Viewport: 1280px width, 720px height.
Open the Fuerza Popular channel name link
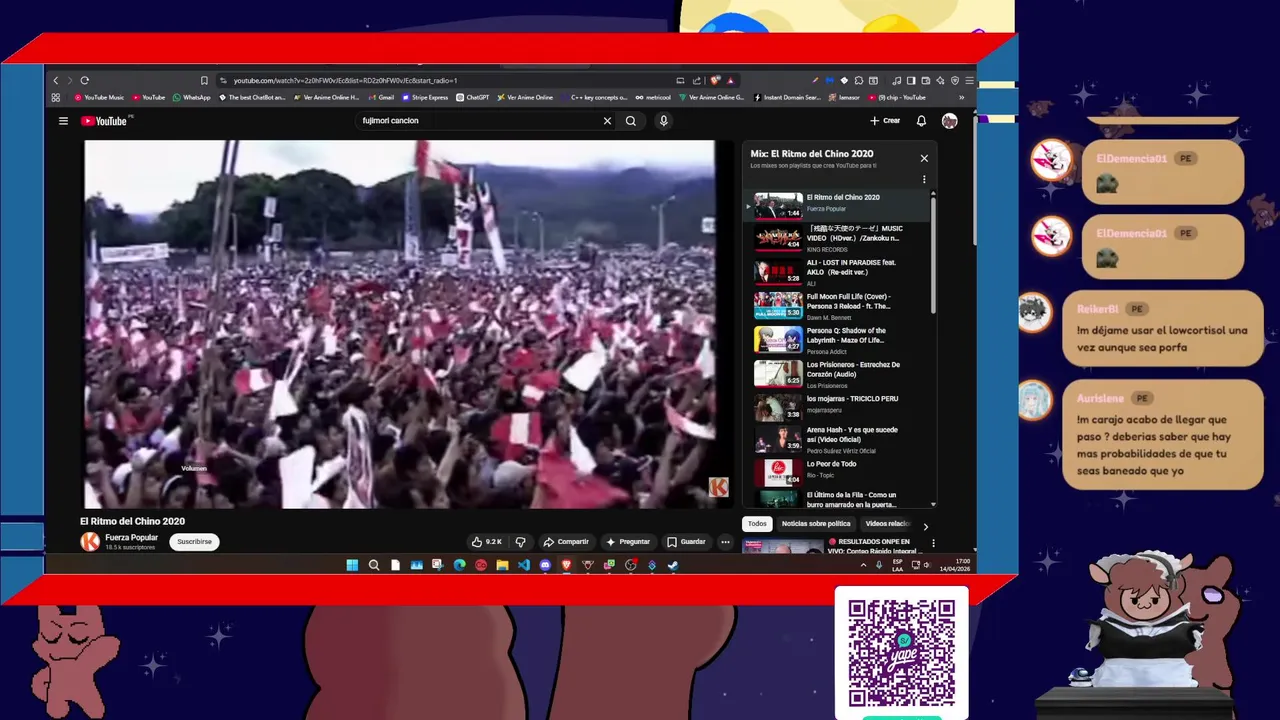132,537
